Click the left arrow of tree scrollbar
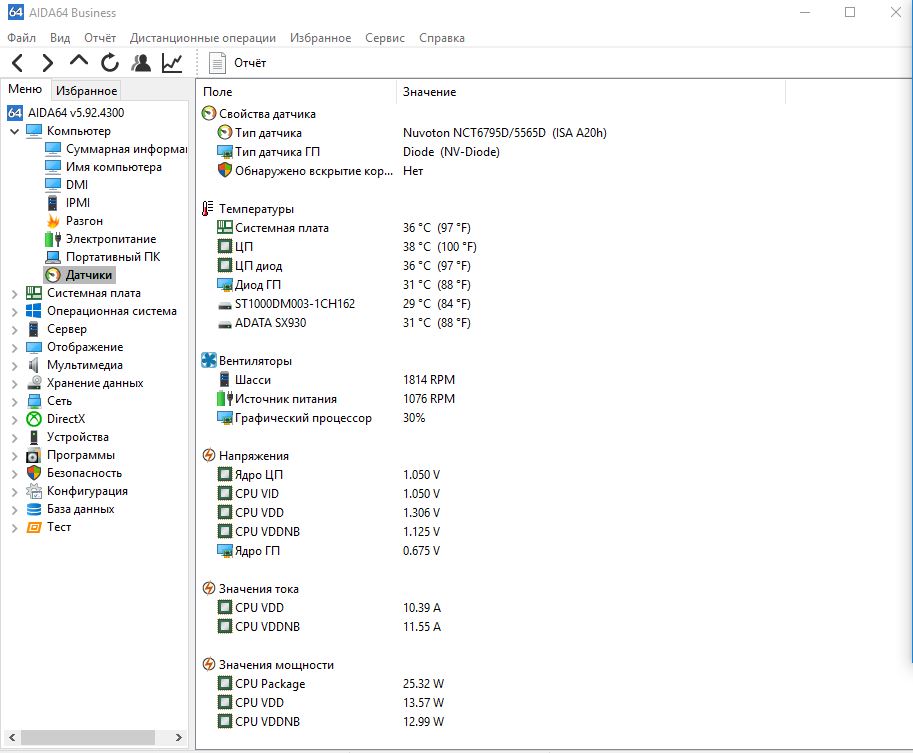The width and height of the screenshot is (913, 753). click(x=12, y=737)
